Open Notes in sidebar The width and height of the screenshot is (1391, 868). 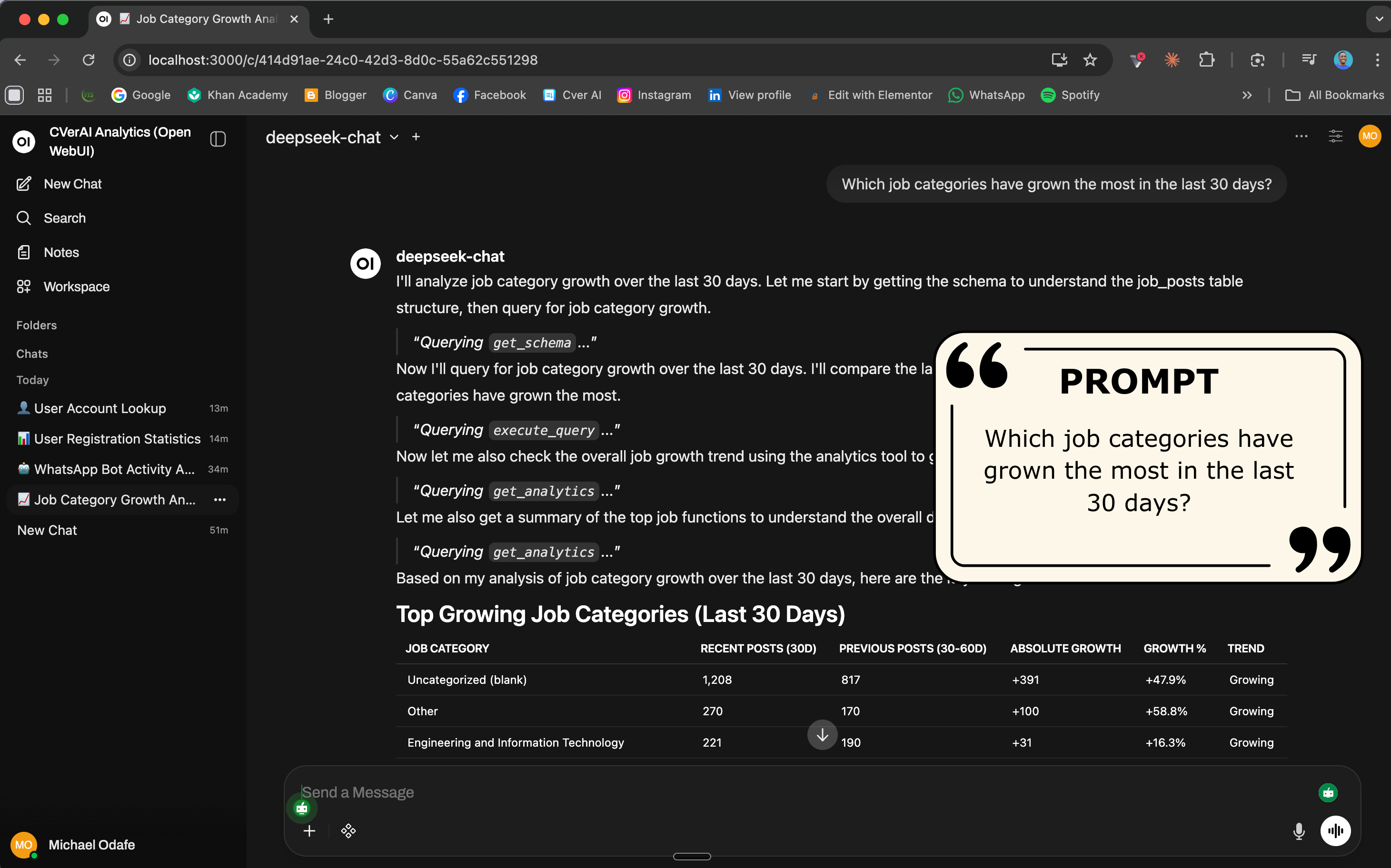tap(61, 252)
